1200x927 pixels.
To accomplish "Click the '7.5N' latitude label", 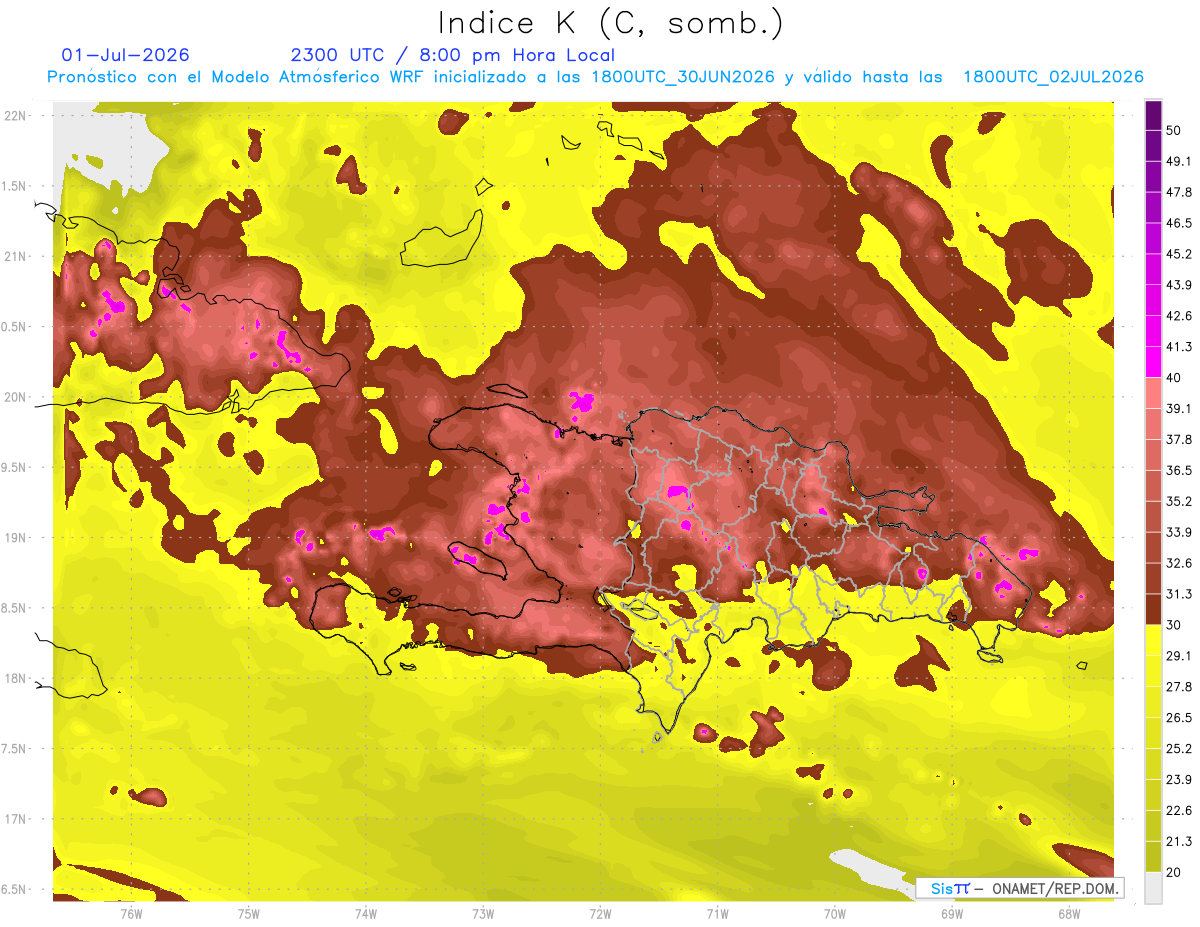I will coord(14,748).
